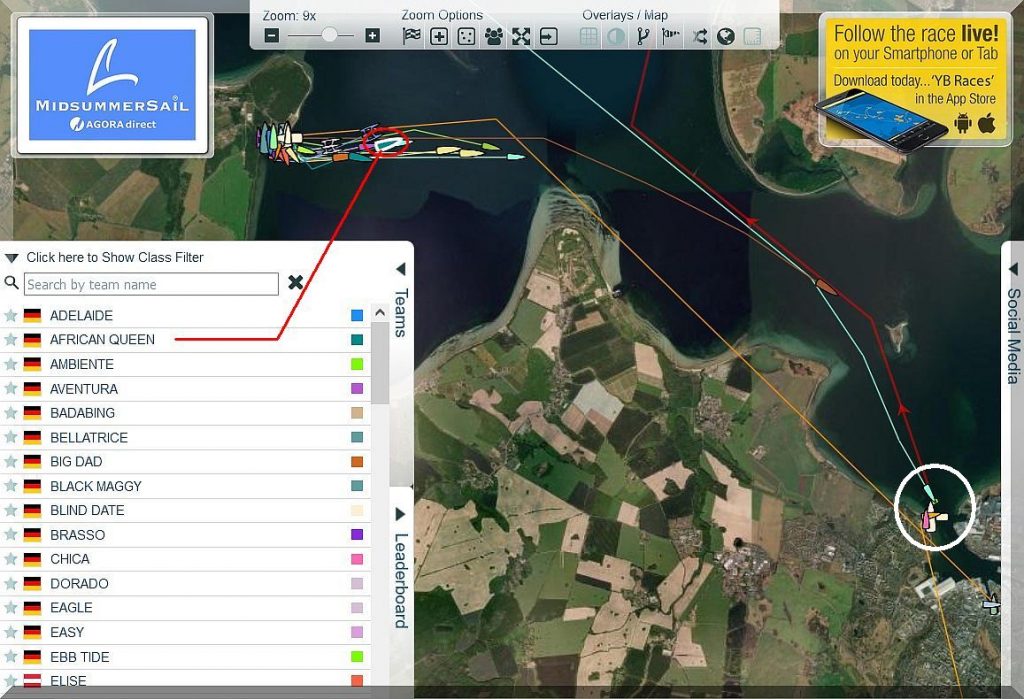Click the checkered race flag zoom icon
Screen dimensions: 1024x699
[411, 37]
